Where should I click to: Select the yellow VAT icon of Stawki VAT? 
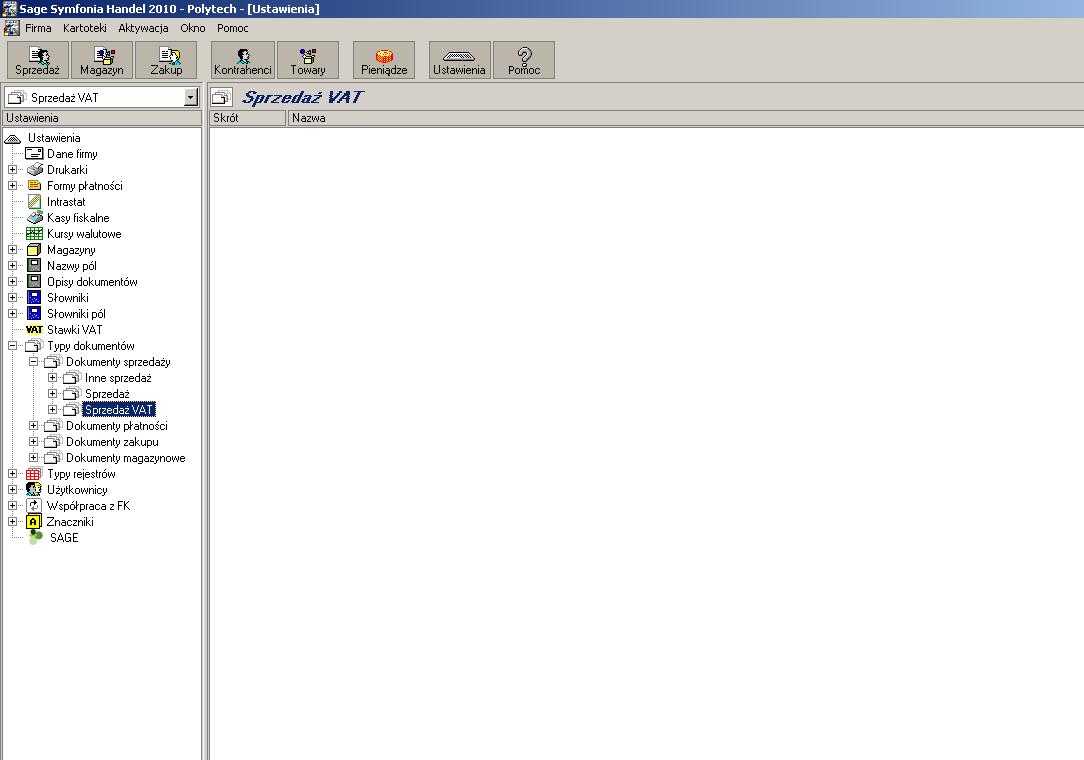(35, 330)
